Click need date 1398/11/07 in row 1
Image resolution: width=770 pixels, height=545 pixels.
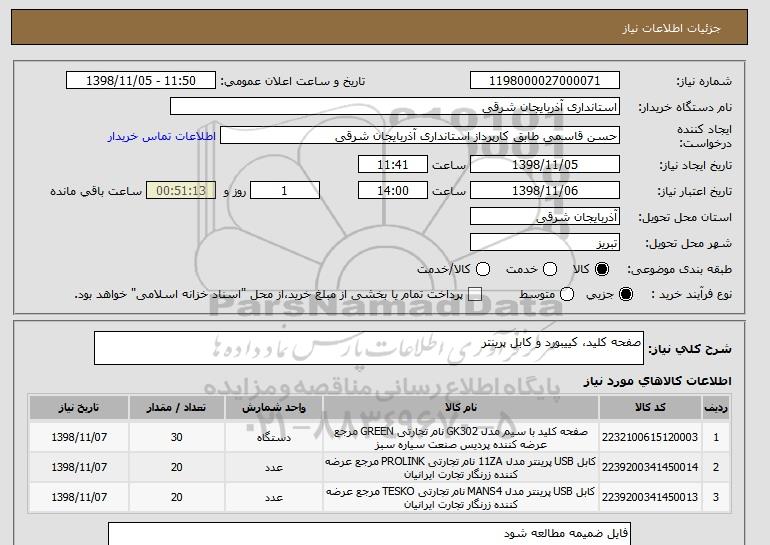[79, 437]
